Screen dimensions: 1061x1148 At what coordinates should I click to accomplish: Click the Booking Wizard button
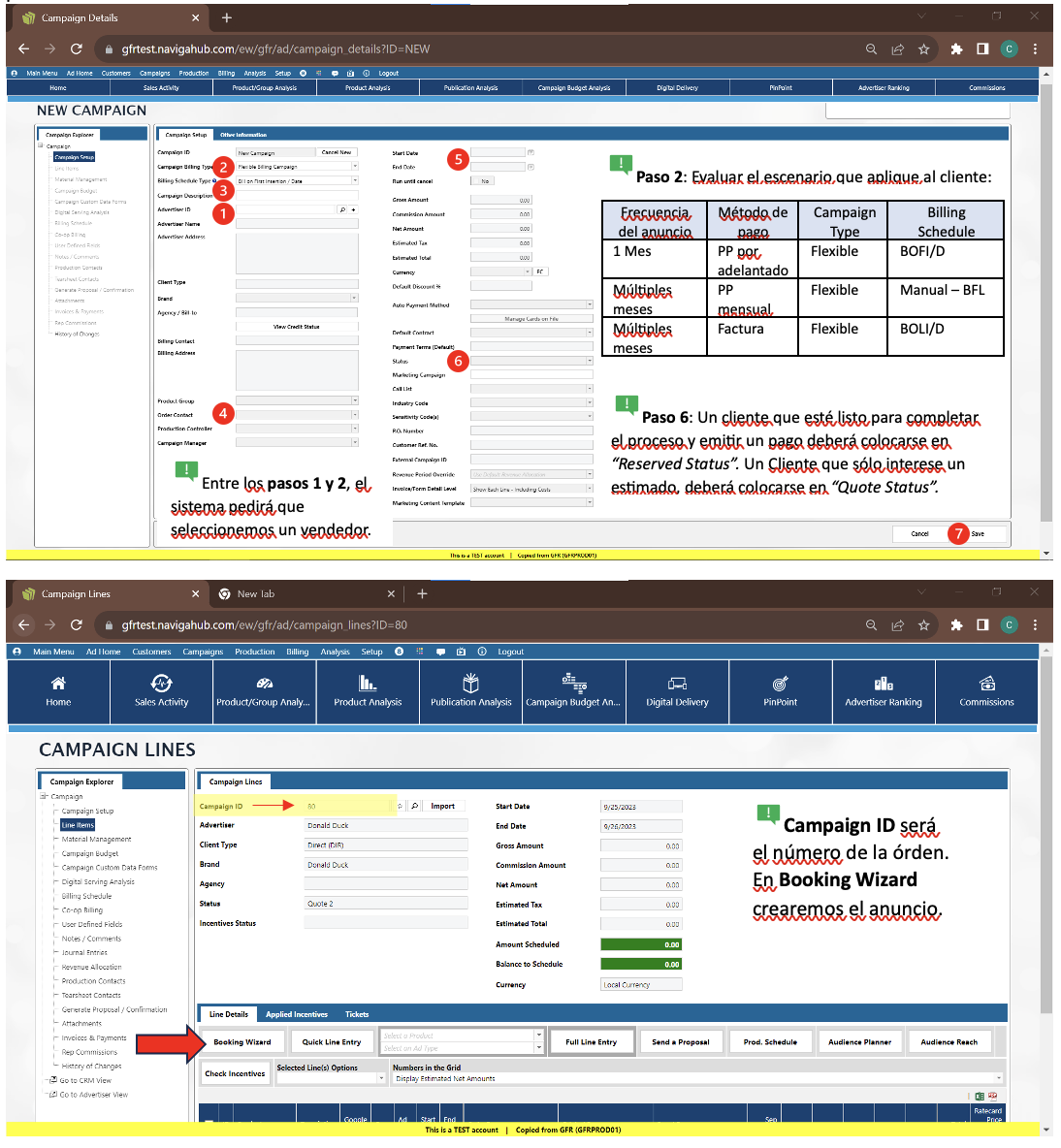[242, 1042]
